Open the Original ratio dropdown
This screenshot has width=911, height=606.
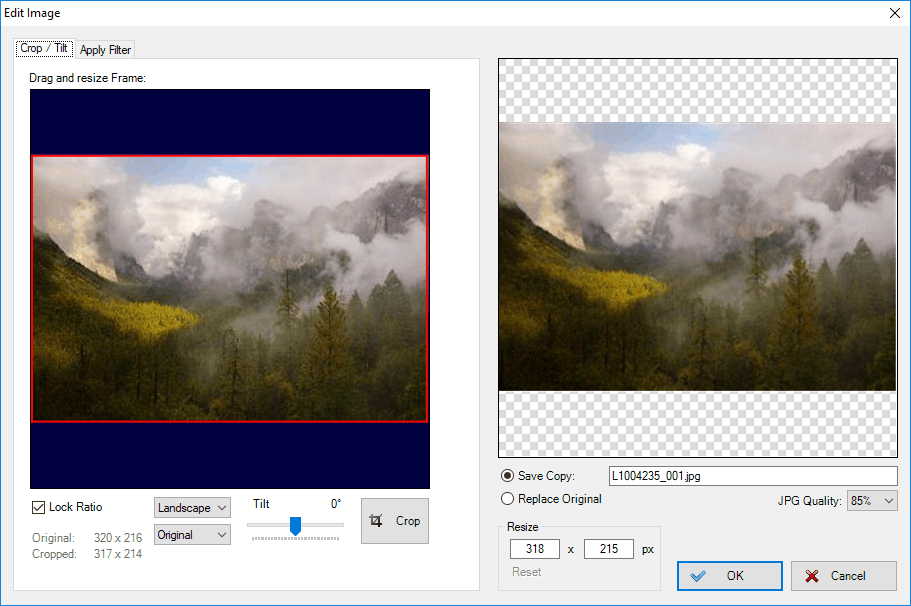pyautogui.click(x=192, y=535)
